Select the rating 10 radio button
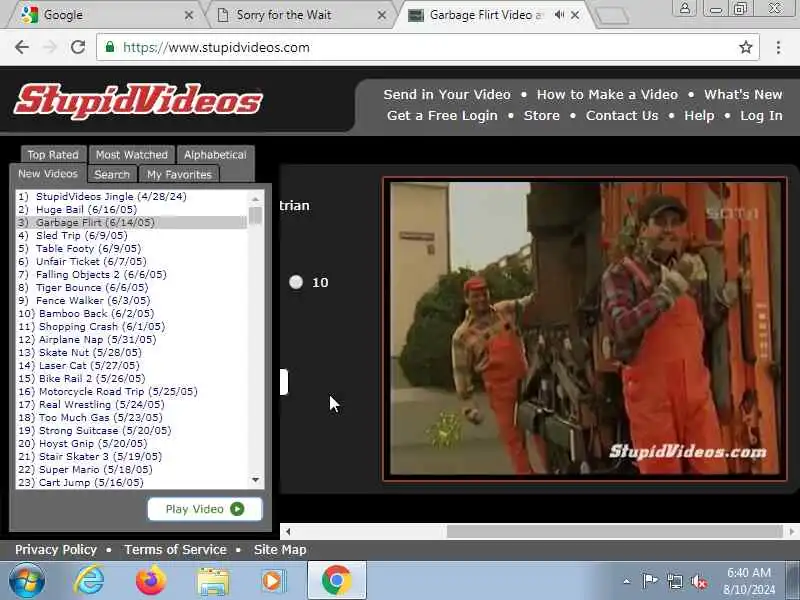This screenshot has width=800, height=600. click(296, 282)
